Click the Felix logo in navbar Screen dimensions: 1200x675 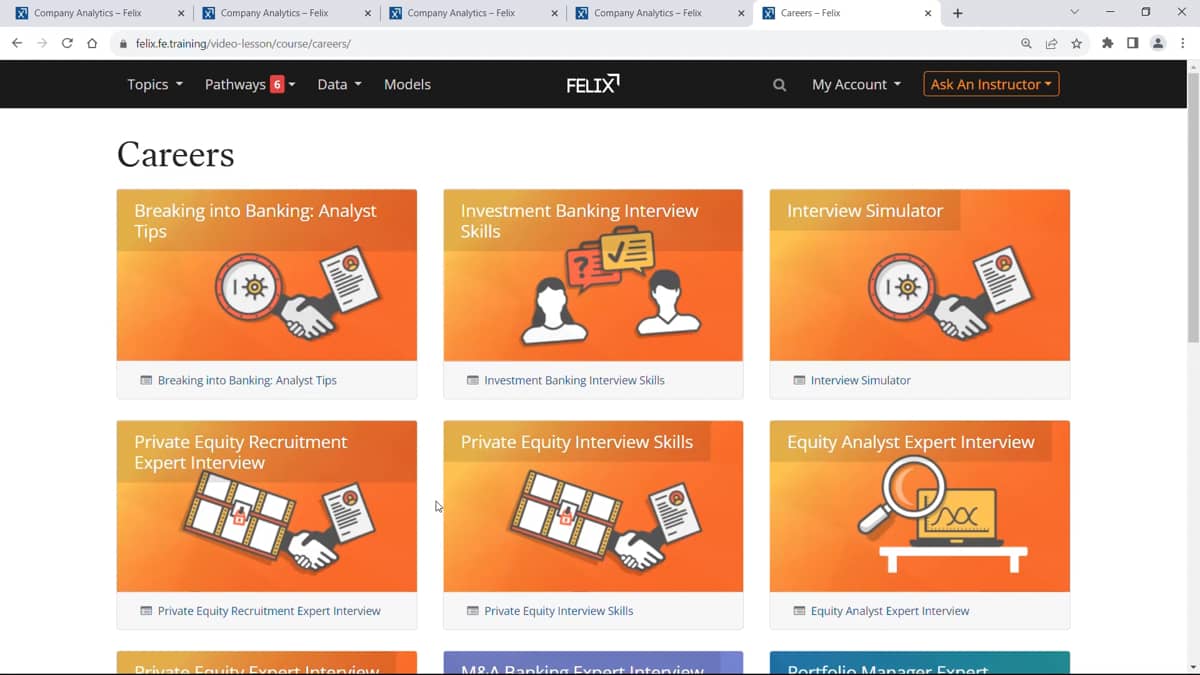click(593, 84)
